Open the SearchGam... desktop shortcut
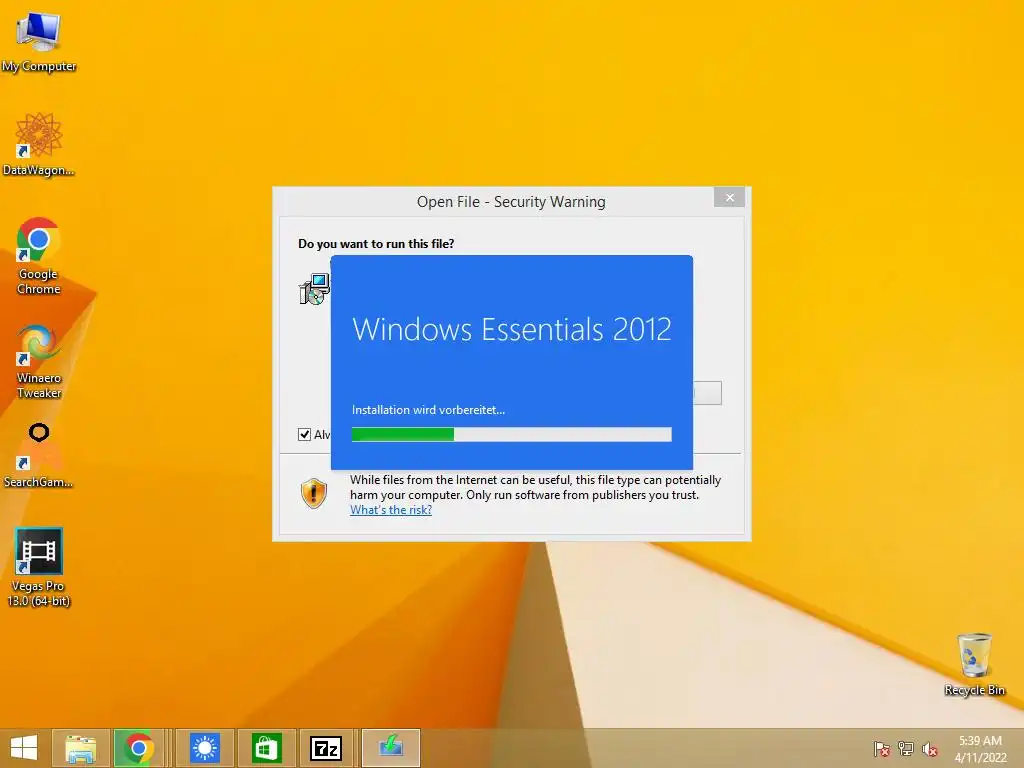1024x768 pixels. [x=39, y=455]
